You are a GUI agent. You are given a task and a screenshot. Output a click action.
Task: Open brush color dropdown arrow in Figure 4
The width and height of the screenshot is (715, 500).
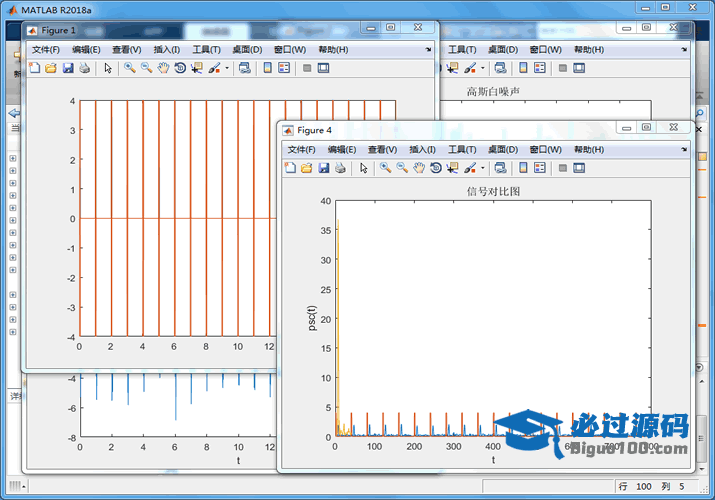pyautogui.click(x=482, y=168)
